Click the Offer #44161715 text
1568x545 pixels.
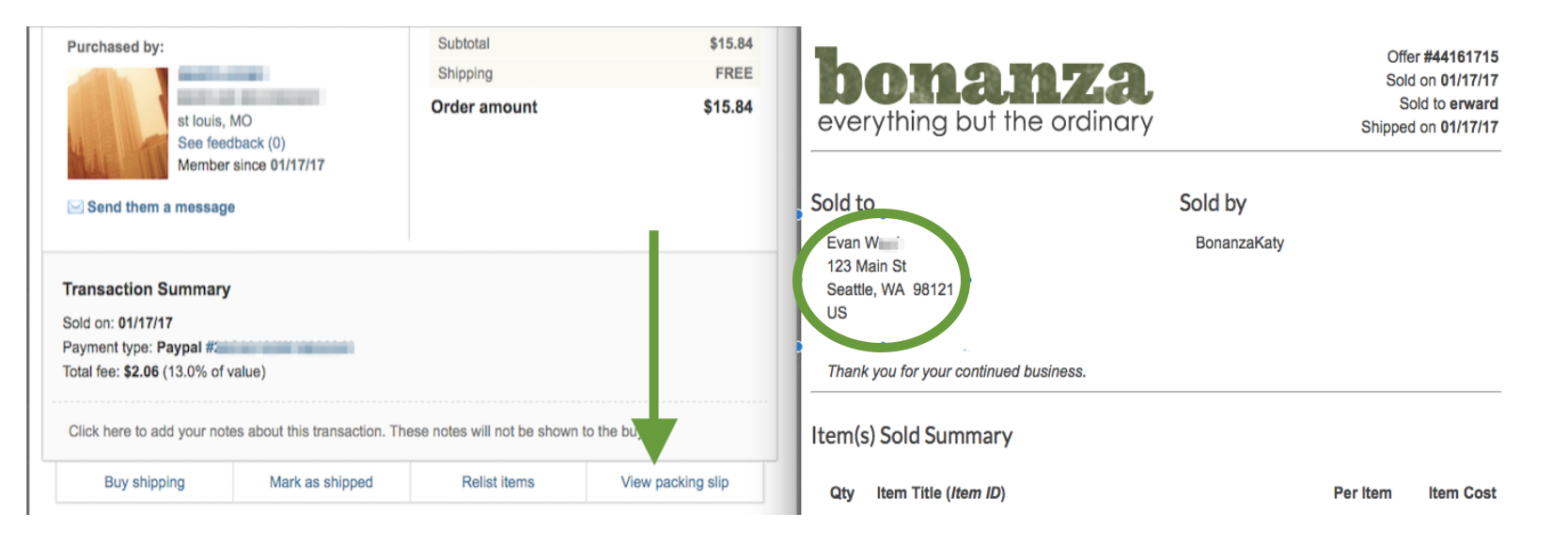tap(1443, 56)
